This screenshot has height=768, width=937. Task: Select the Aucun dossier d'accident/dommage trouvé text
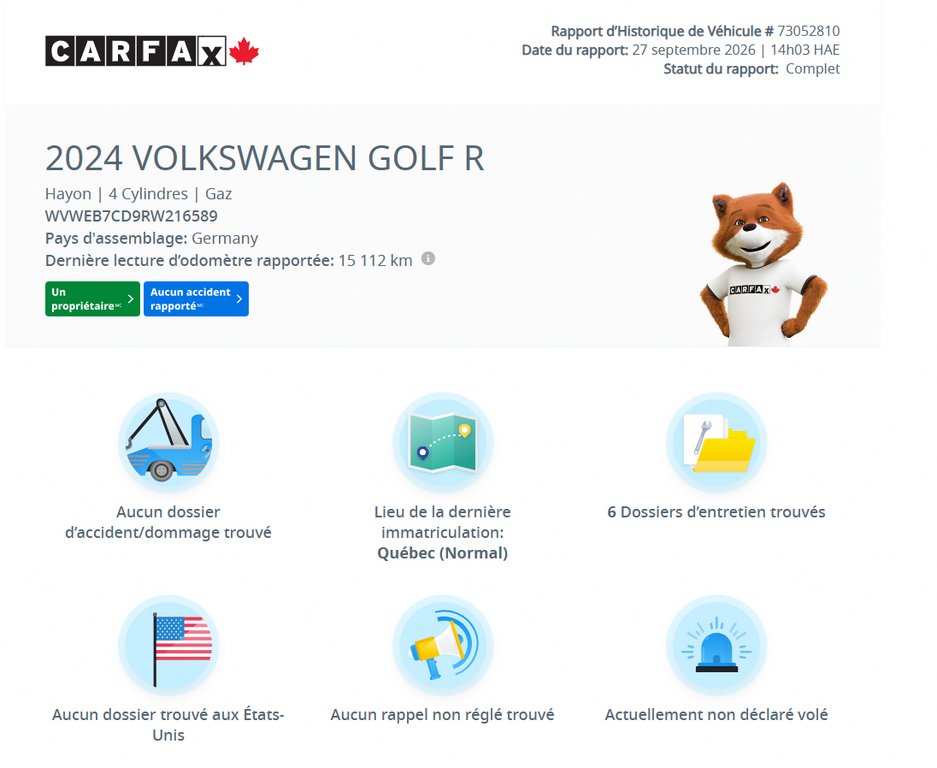point(169,522)
